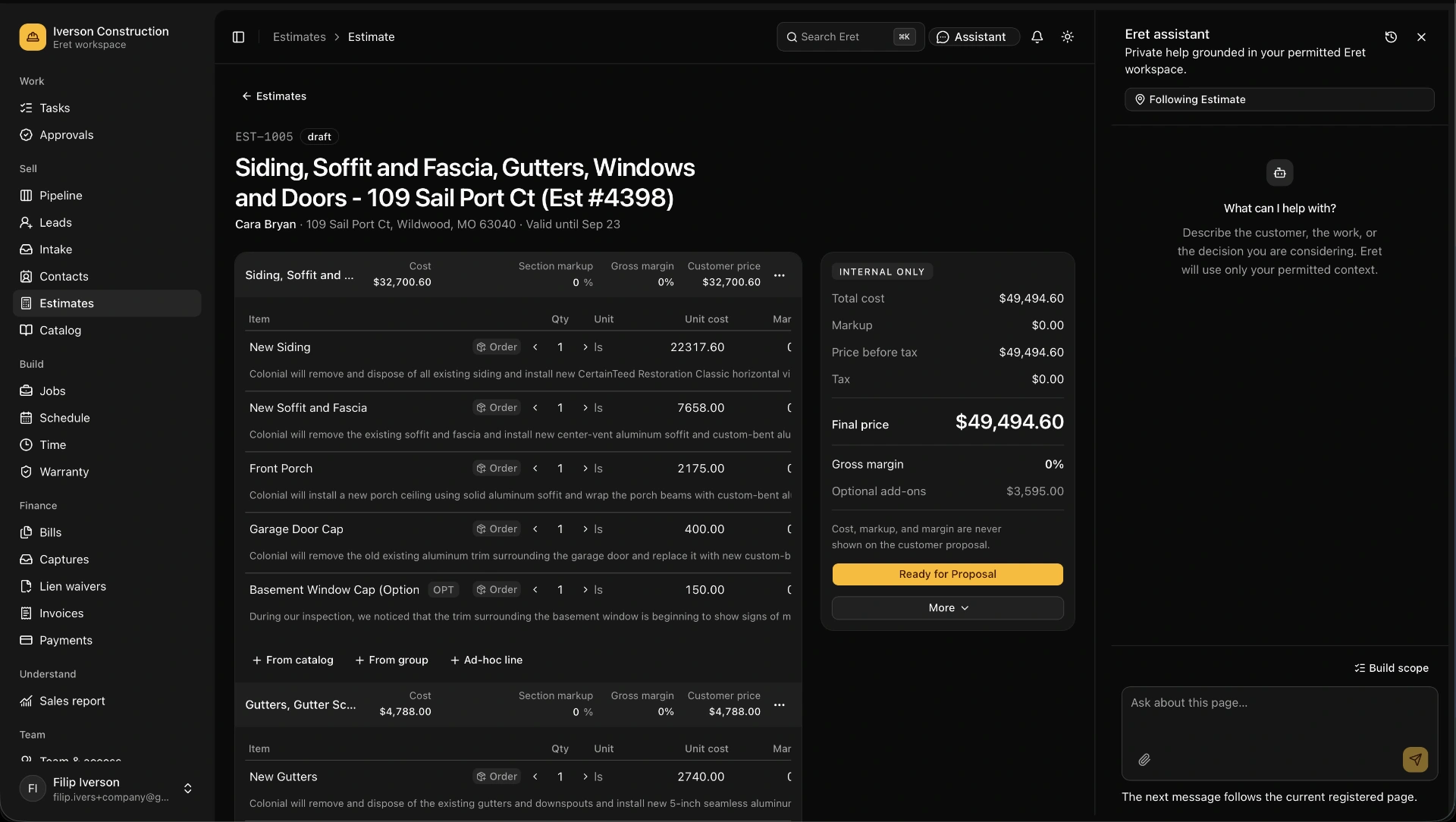The height and width of the screenshot is (822, 1456).
Task: Click Order badge on Garage Door Cap
Action: pos(497,529)
